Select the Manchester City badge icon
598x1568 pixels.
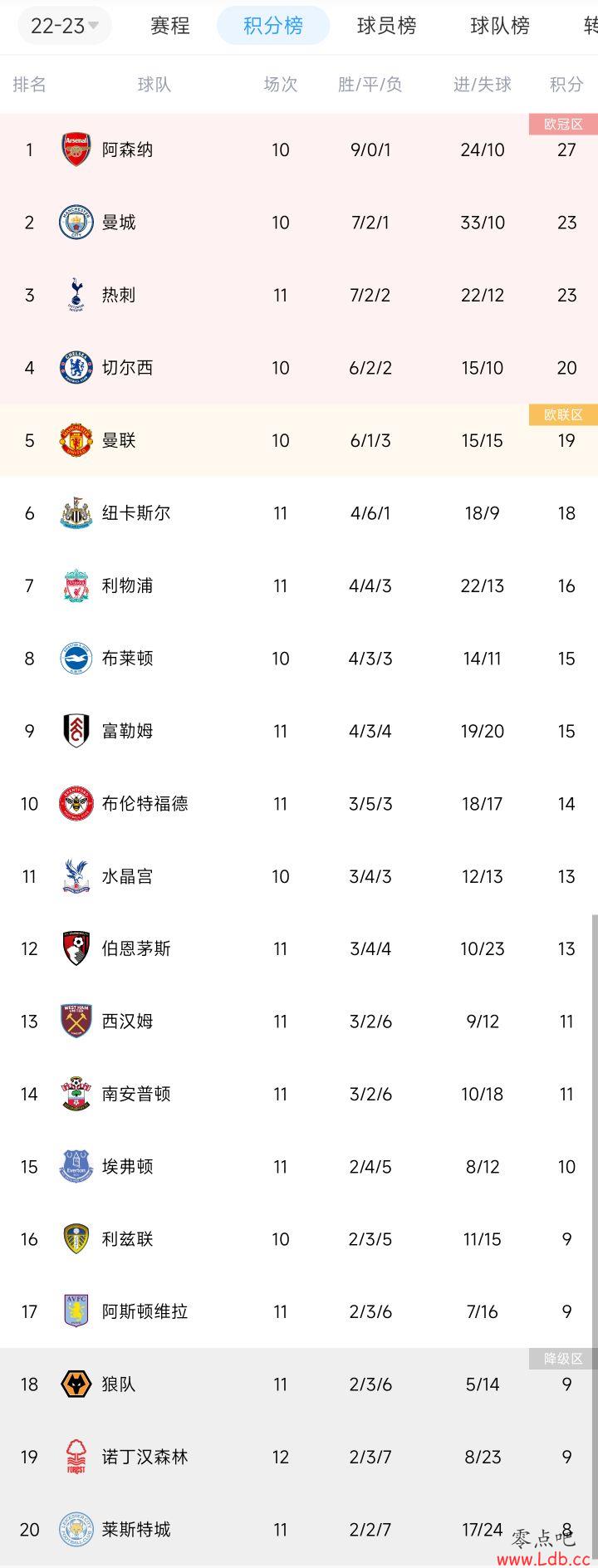(x=76, y=223)
